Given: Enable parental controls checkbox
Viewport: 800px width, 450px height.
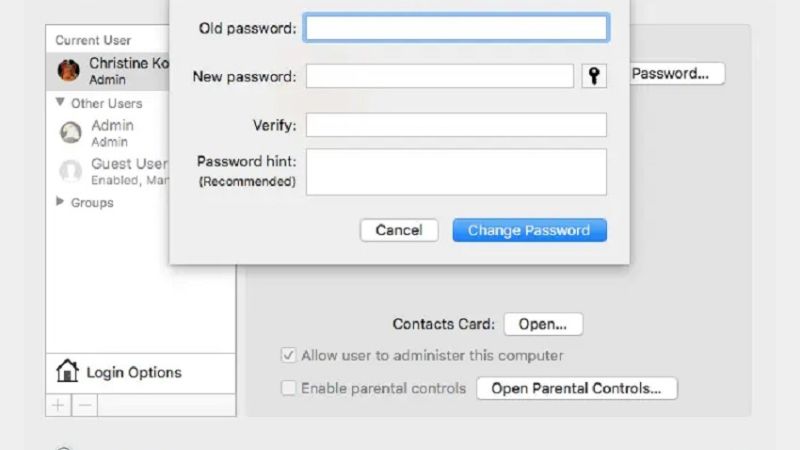Looking at the screenshot, I should click(289, 388).
